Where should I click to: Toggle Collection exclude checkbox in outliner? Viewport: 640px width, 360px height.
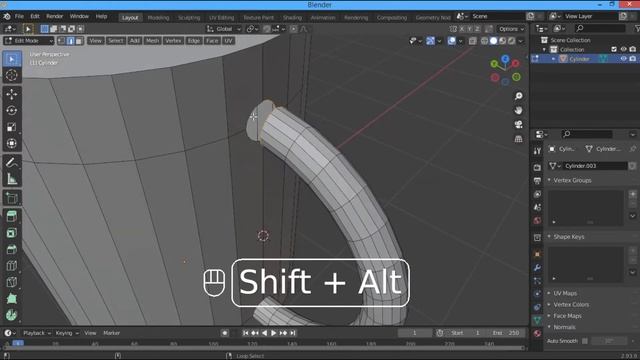tap(614, 49)
